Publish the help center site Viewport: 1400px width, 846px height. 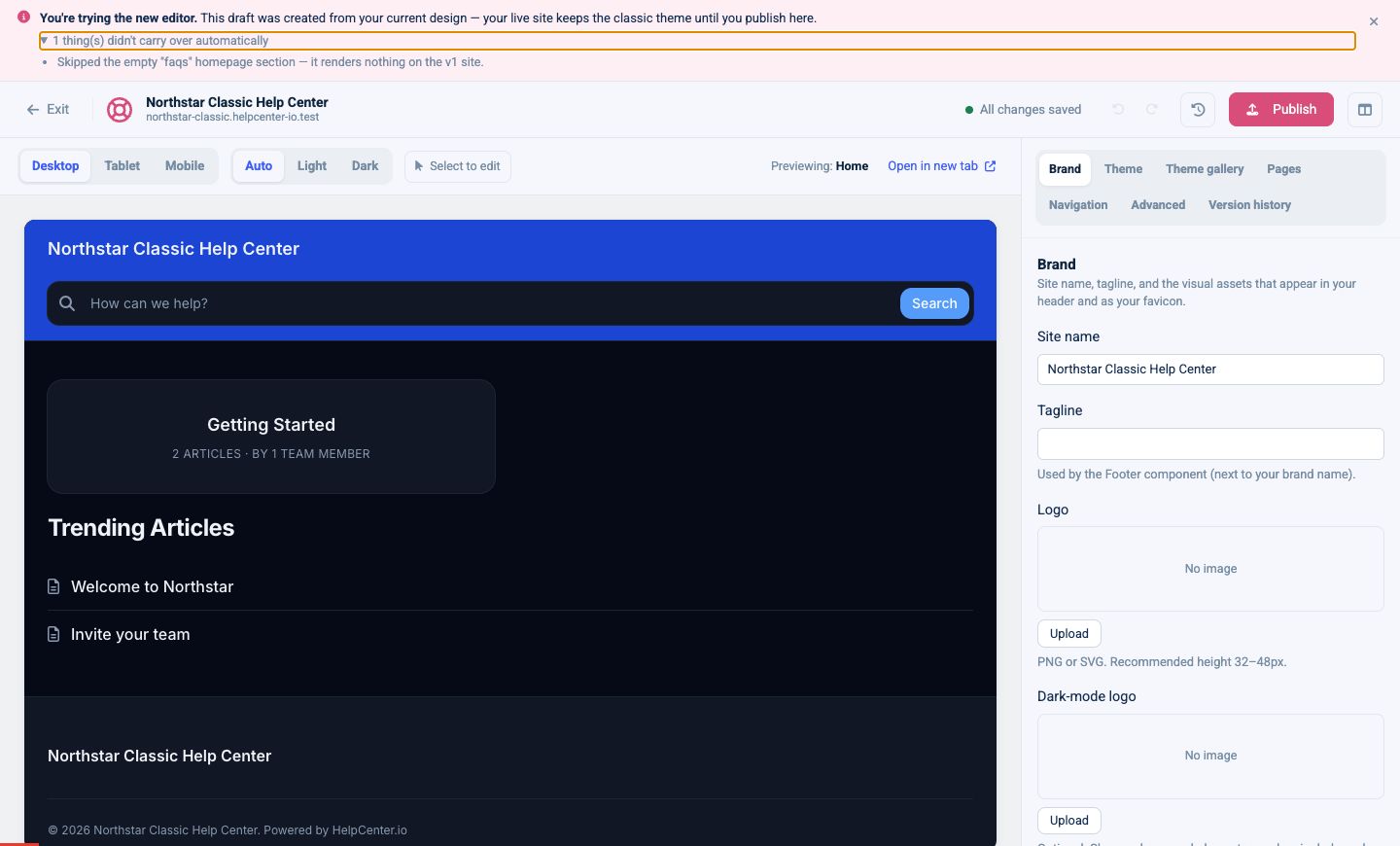click(x=1281, y=110)
